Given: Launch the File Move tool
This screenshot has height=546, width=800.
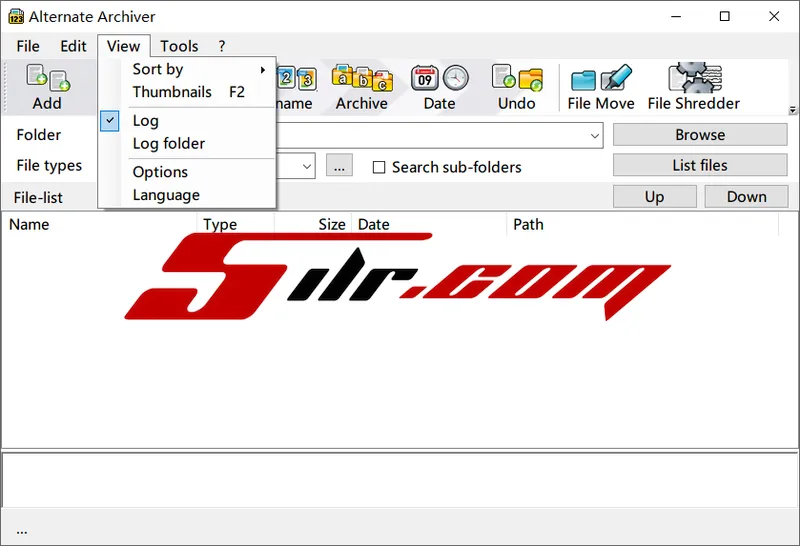Looking at the screenshot, I should pos(601,87).
